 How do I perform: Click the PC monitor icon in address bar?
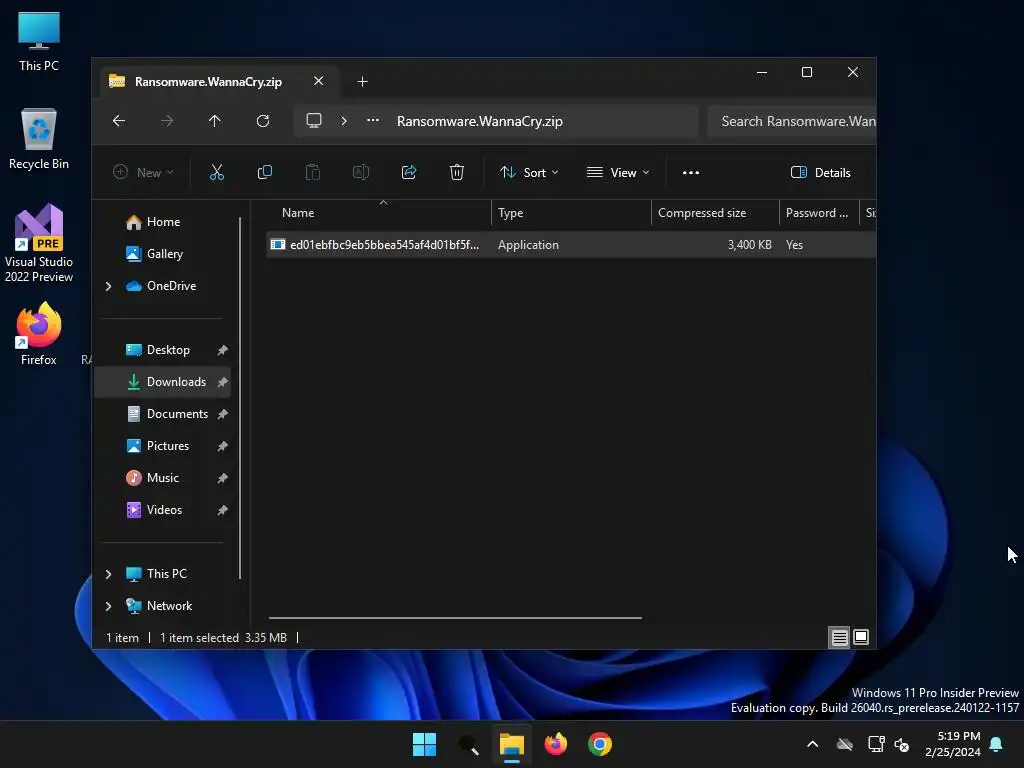tap(314, 121)
